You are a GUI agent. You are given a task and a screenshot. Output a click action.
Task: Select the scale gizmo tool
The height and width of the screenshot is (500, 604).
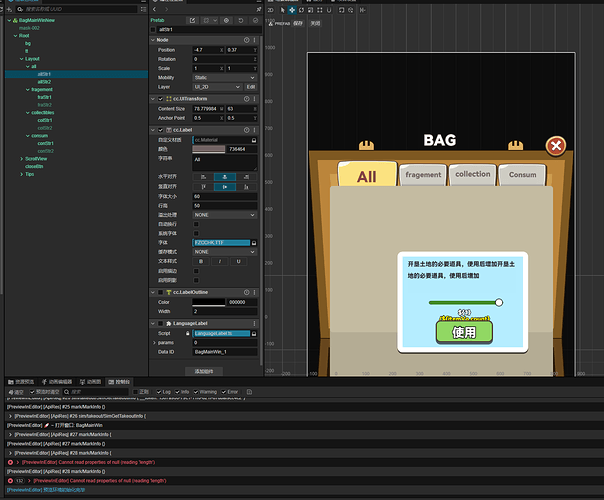click(310, 10)
